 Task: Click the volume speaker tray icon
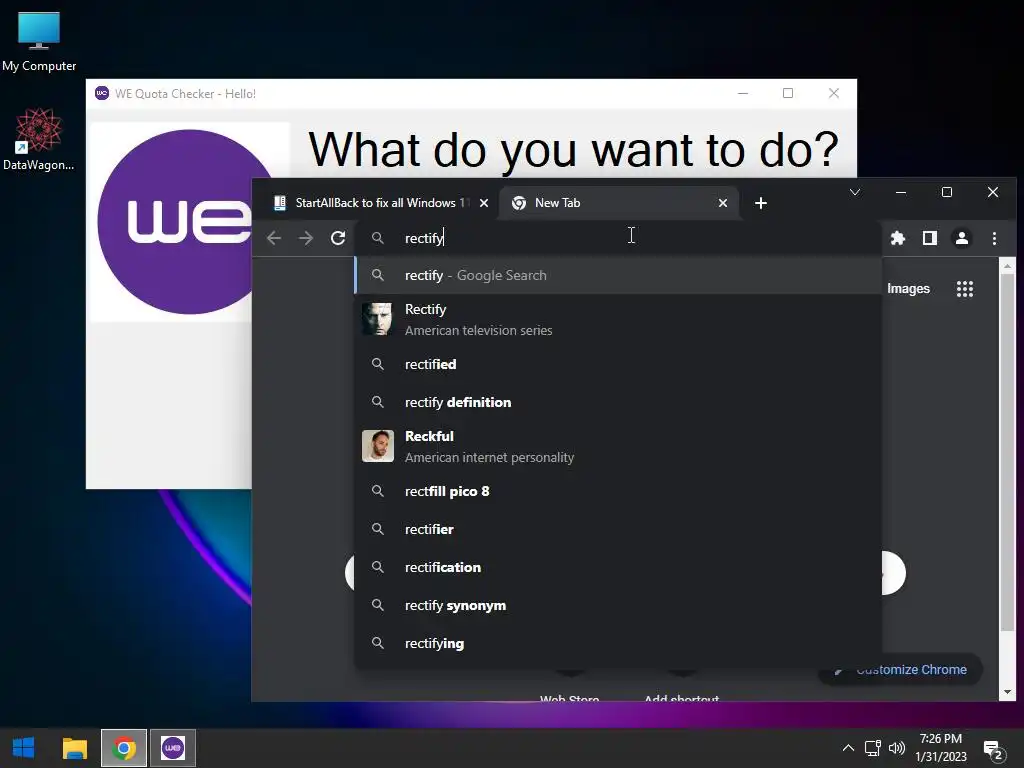[897, 748]
